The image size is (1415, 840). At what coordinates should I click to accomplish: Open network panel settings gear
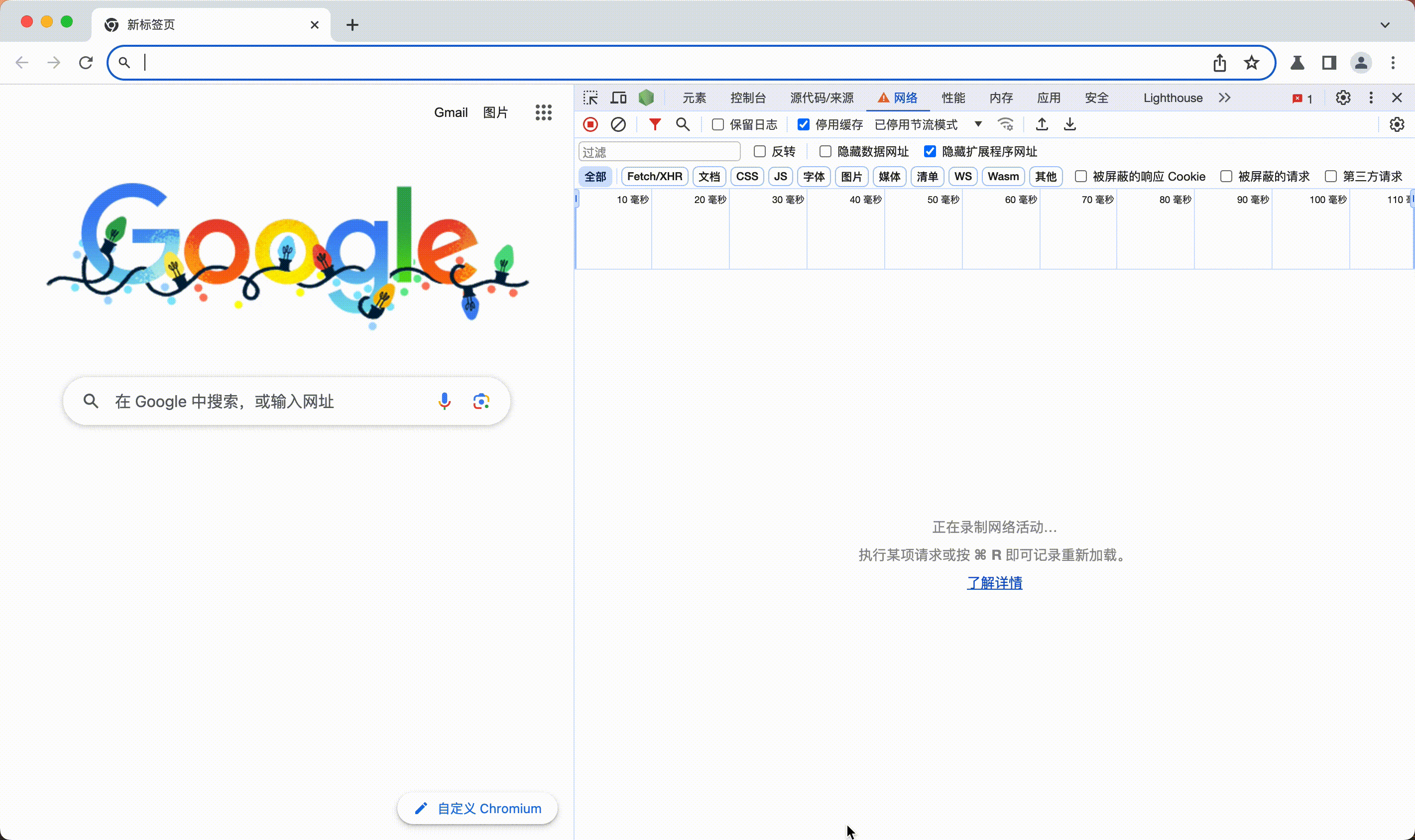pos(1397,124)
